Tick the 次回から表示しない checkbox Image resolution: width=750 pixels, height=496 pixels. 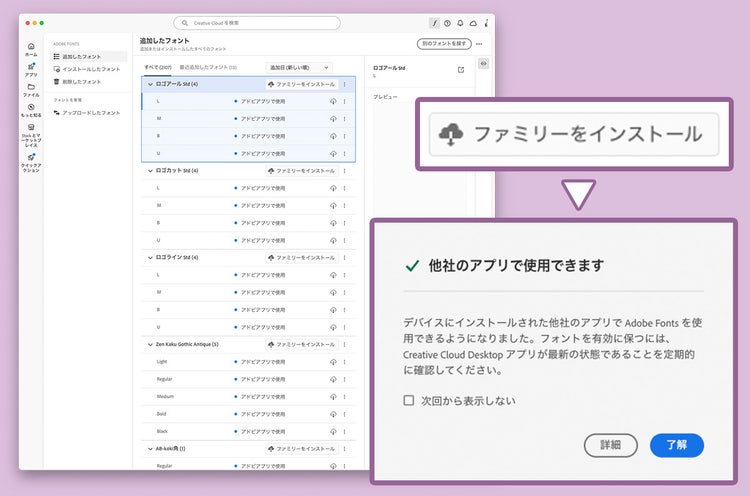pos(408,400)
